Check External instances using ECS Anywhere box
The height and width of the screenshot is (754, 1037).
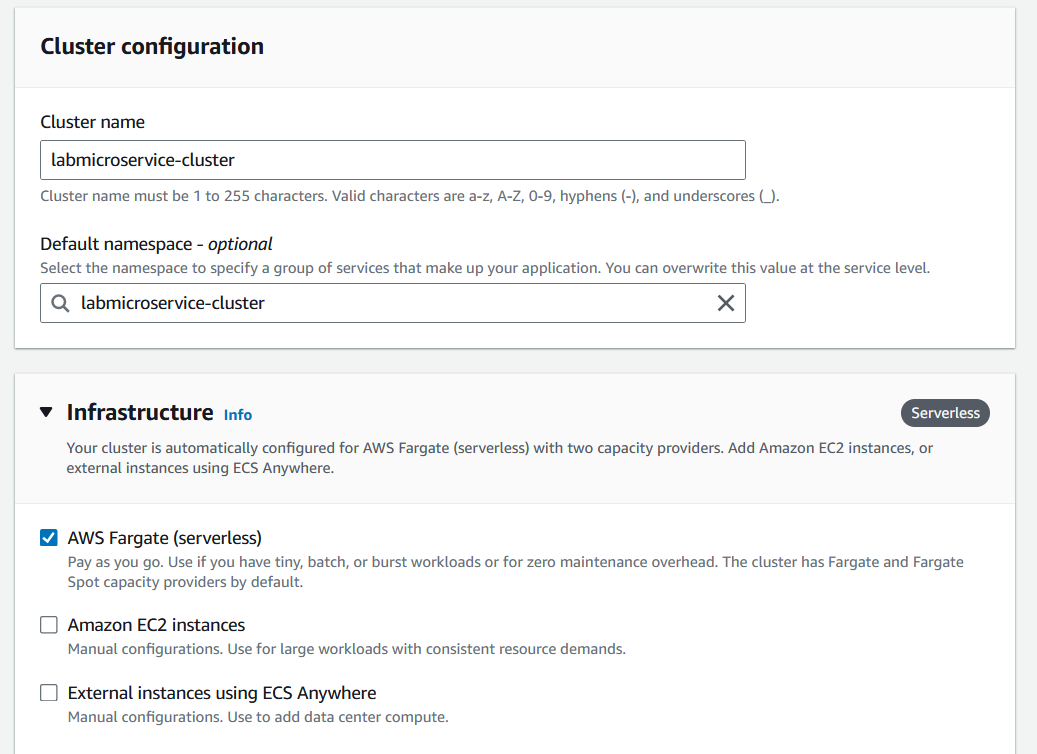(x=49, y=692)
